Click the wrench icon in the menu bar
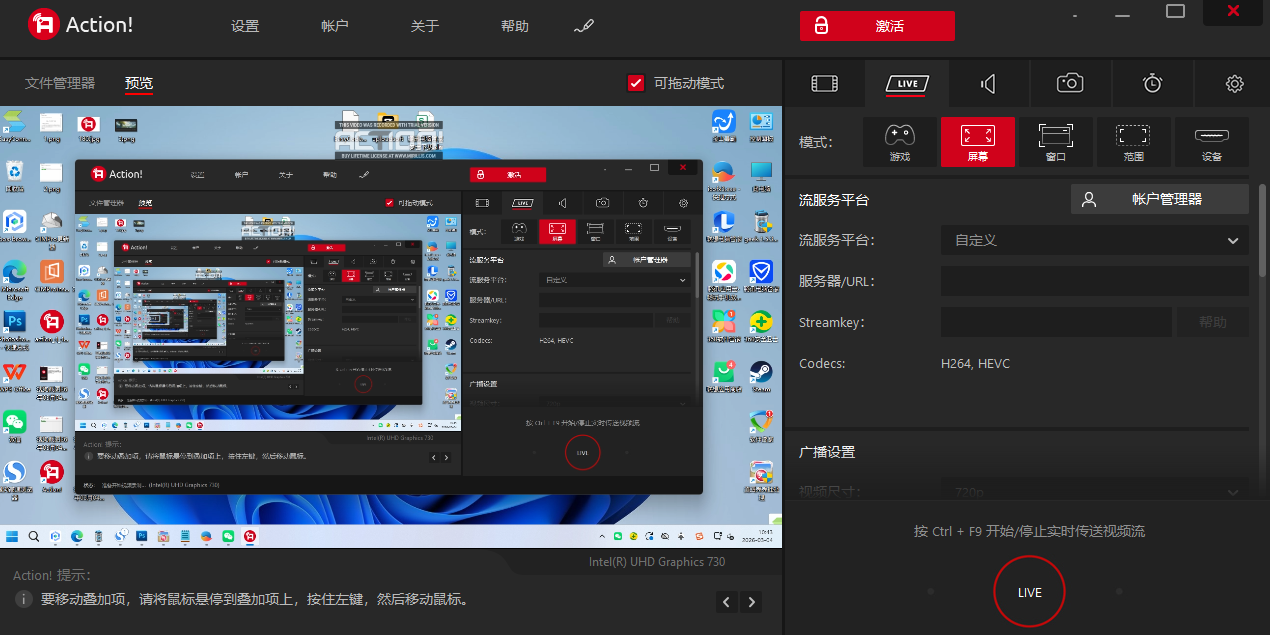This screenshot has width=1270, height=635. click(584, 25)
